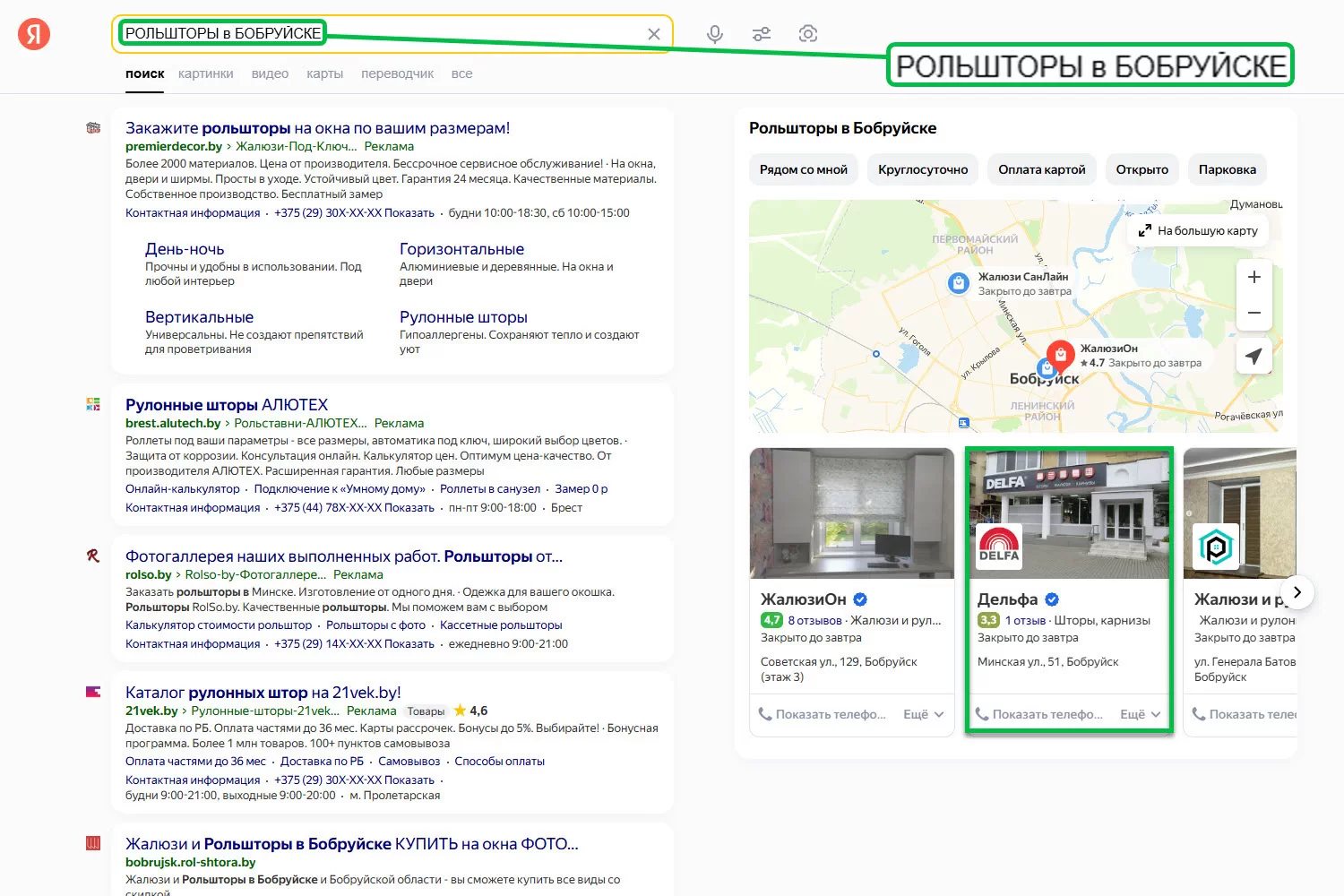The height and width of the screenshot is (896, 1344).
Task: Start voice search with microphone icon
Action: [x=714, y=34]
